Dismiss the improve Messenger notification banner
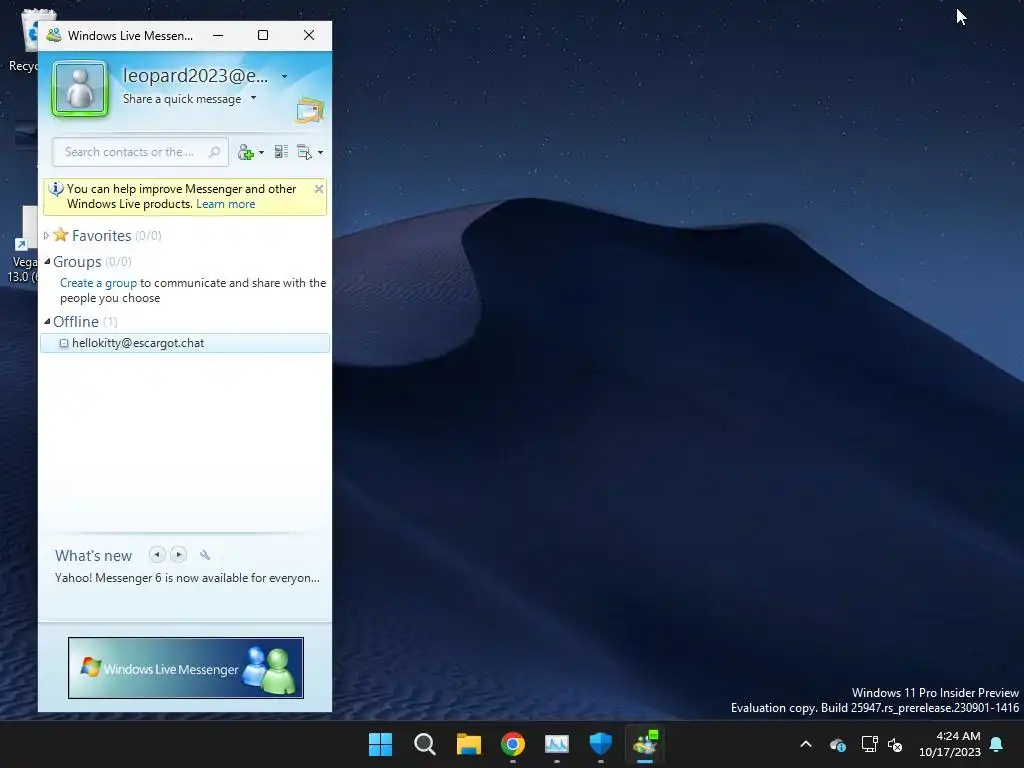The height and width of the screenshot is (768, 1024). pyautogui.click(x=319, y=189)
